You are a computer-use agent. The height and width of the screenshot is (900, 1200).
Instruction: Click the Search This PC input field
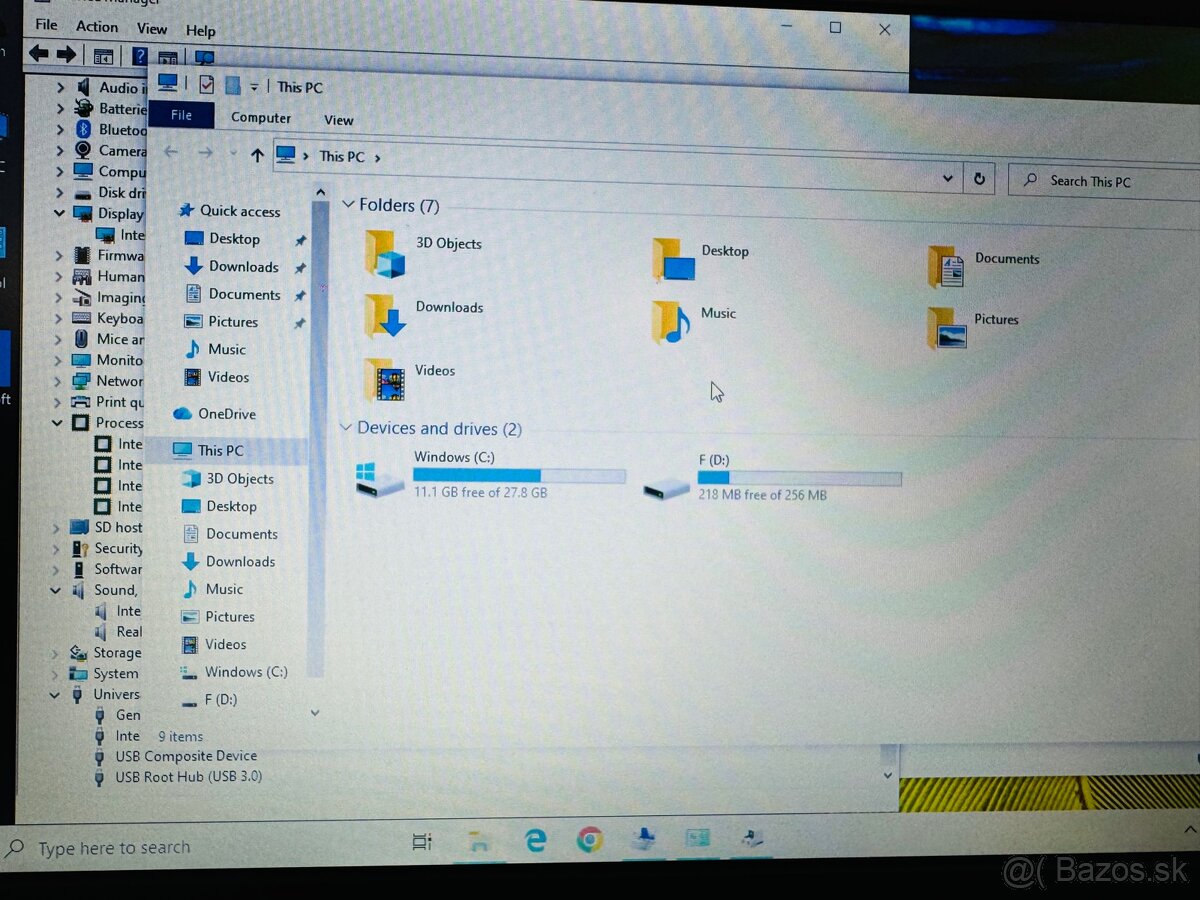pos(1090,181)
